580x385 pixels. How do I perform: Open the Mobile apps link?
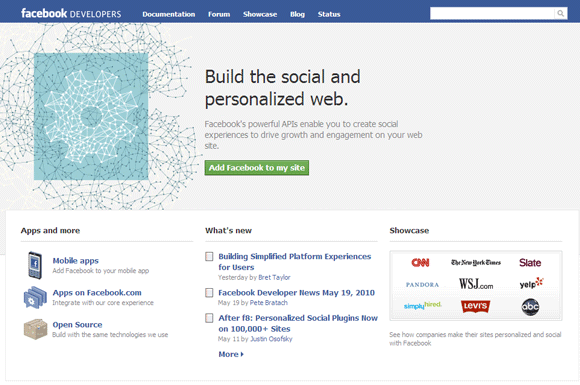[75, 261]
